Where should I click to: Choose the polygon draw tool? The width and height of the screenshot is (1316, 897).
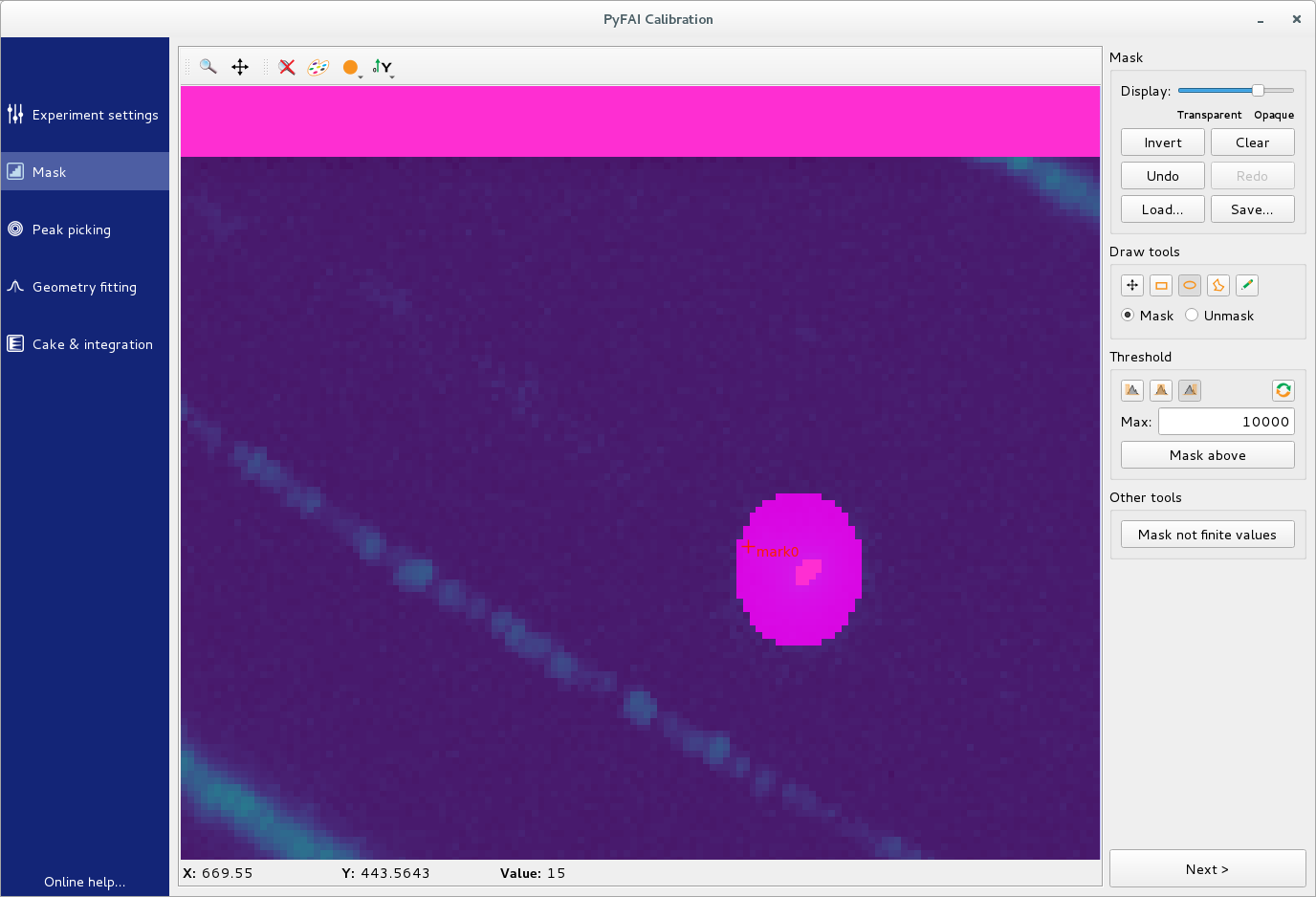1218,285
